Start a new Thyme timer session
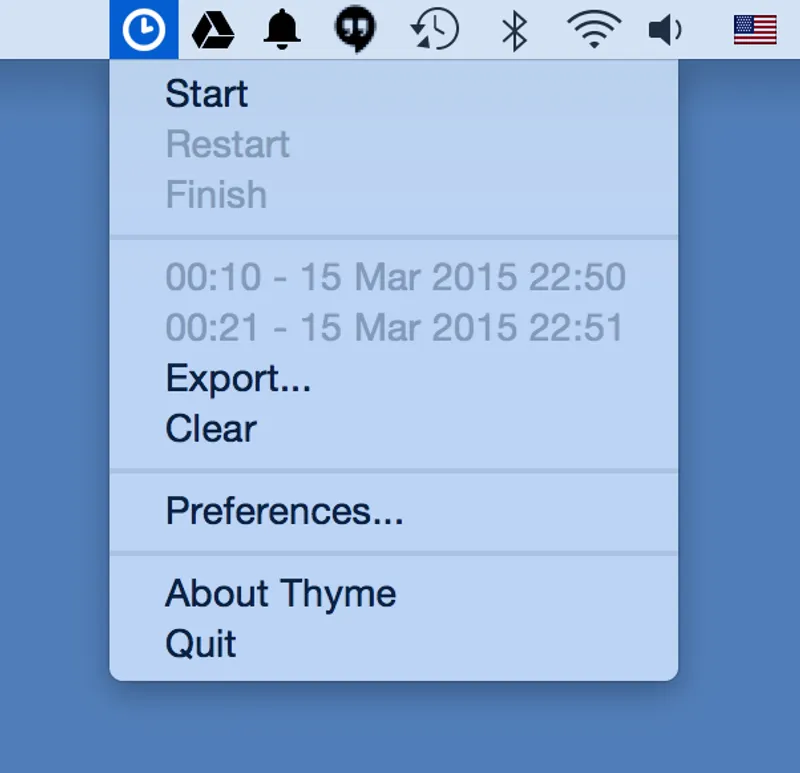Image resolution: width=800 pixels, height=773 pixels. point(207,94)
